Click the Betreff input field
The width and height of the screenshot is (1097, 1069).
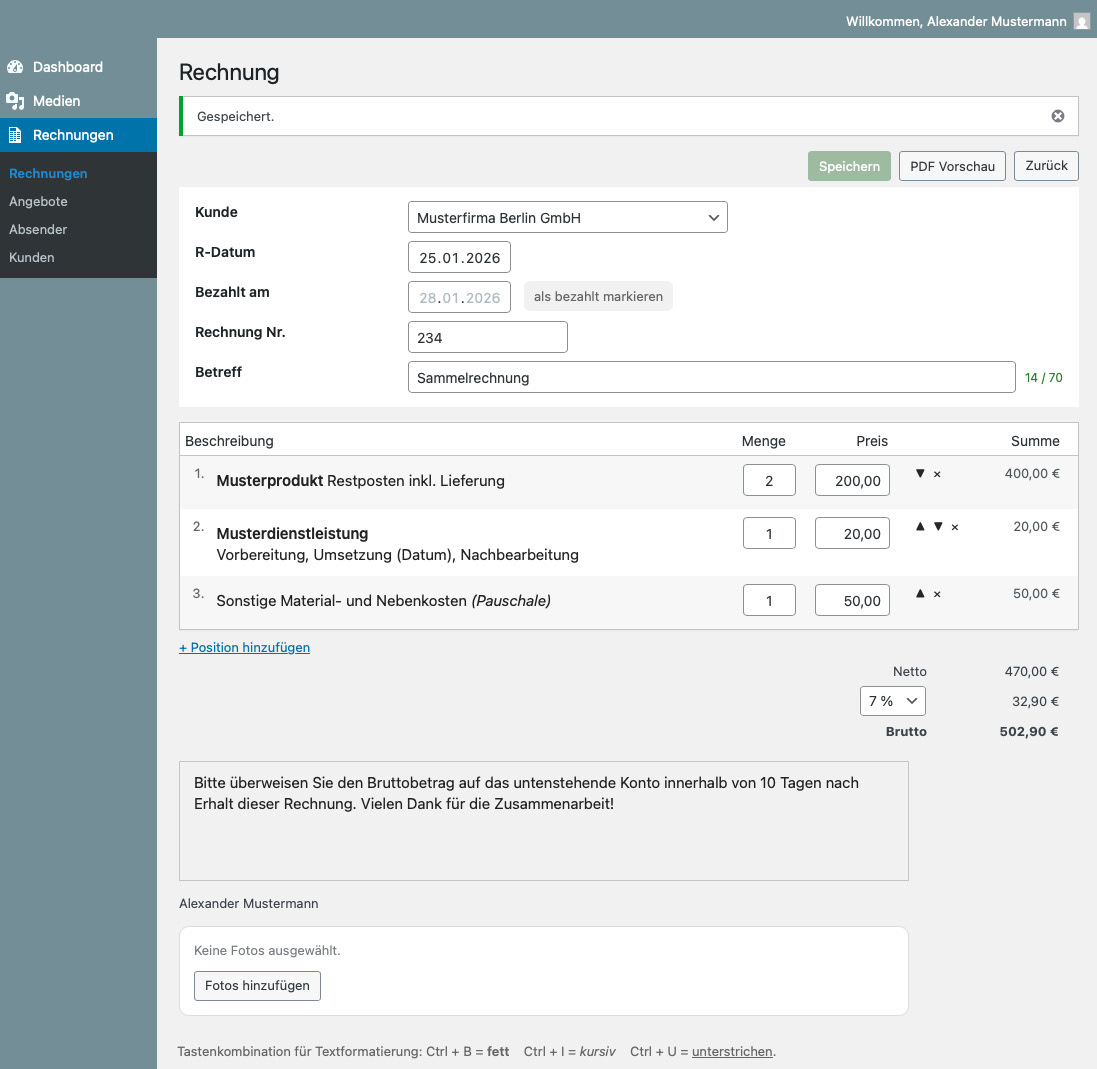click(x=711, y=378)
